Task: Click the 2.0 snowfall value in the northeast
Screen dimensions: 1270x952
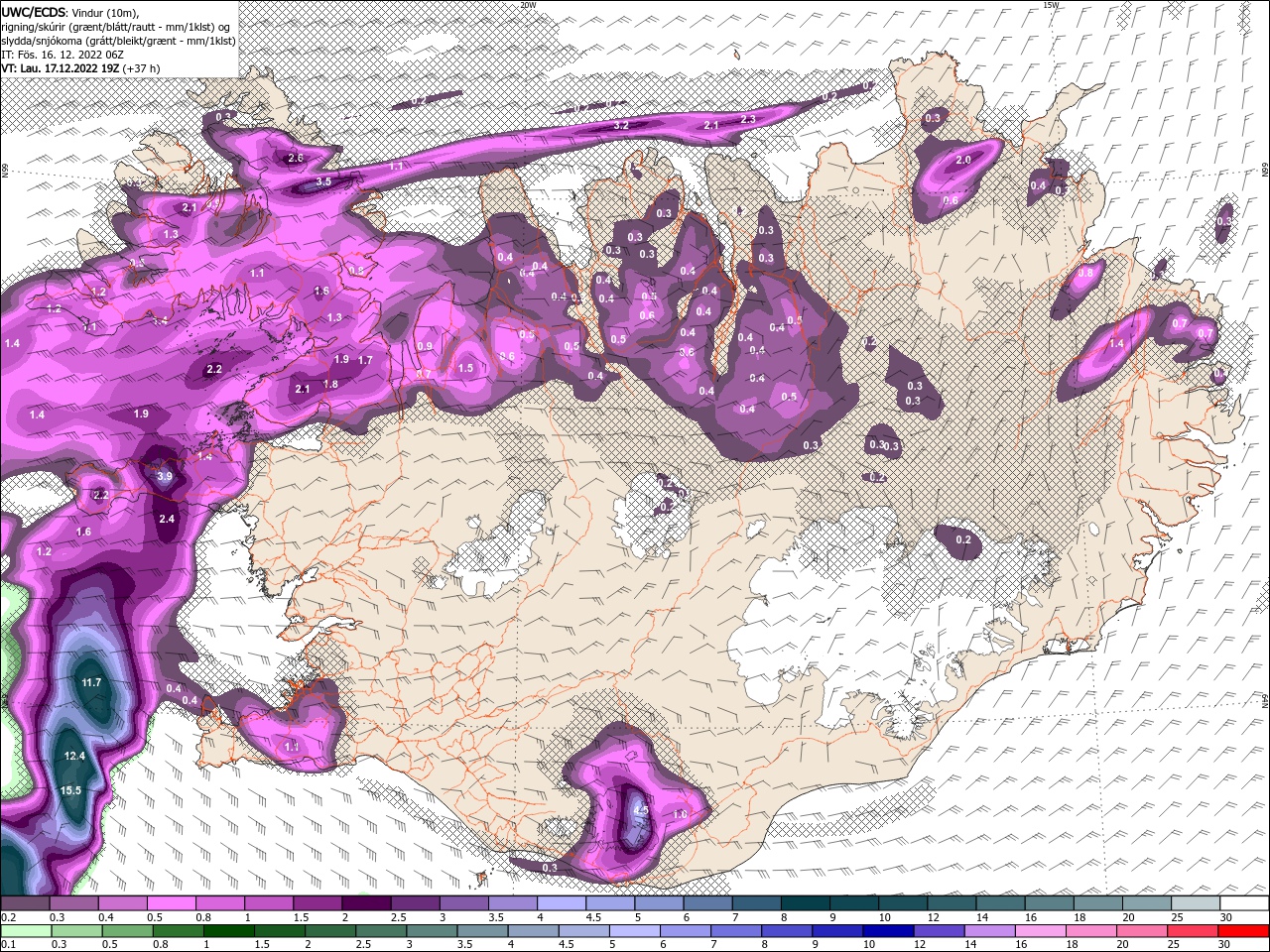Action: coord(962,160)
